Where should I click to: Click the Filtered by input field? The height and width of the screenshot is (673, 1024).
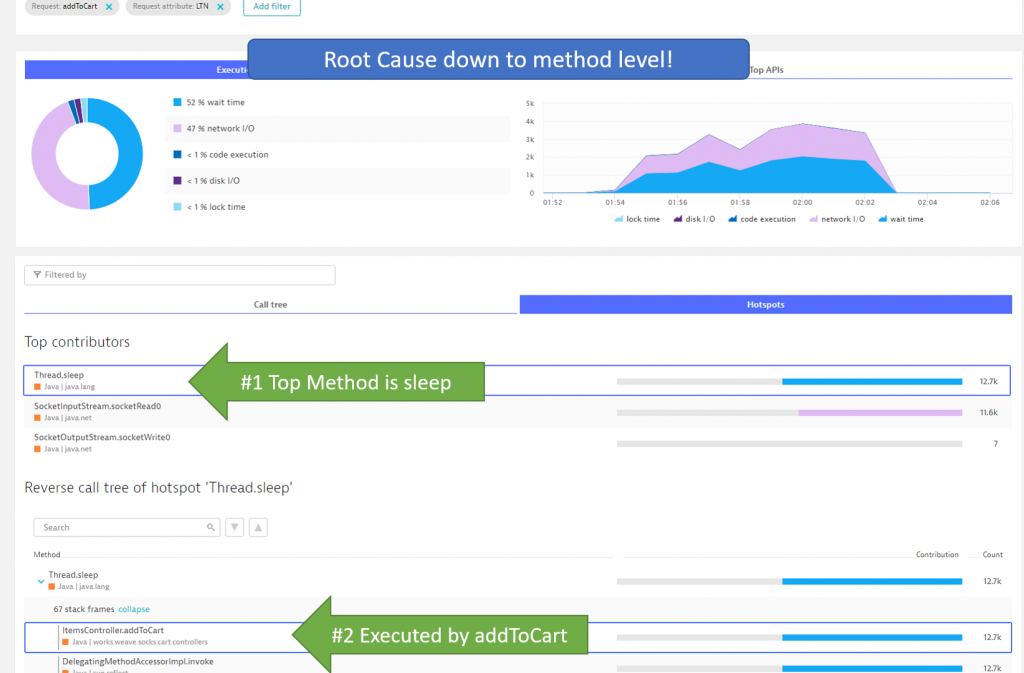tap(180, 275)
